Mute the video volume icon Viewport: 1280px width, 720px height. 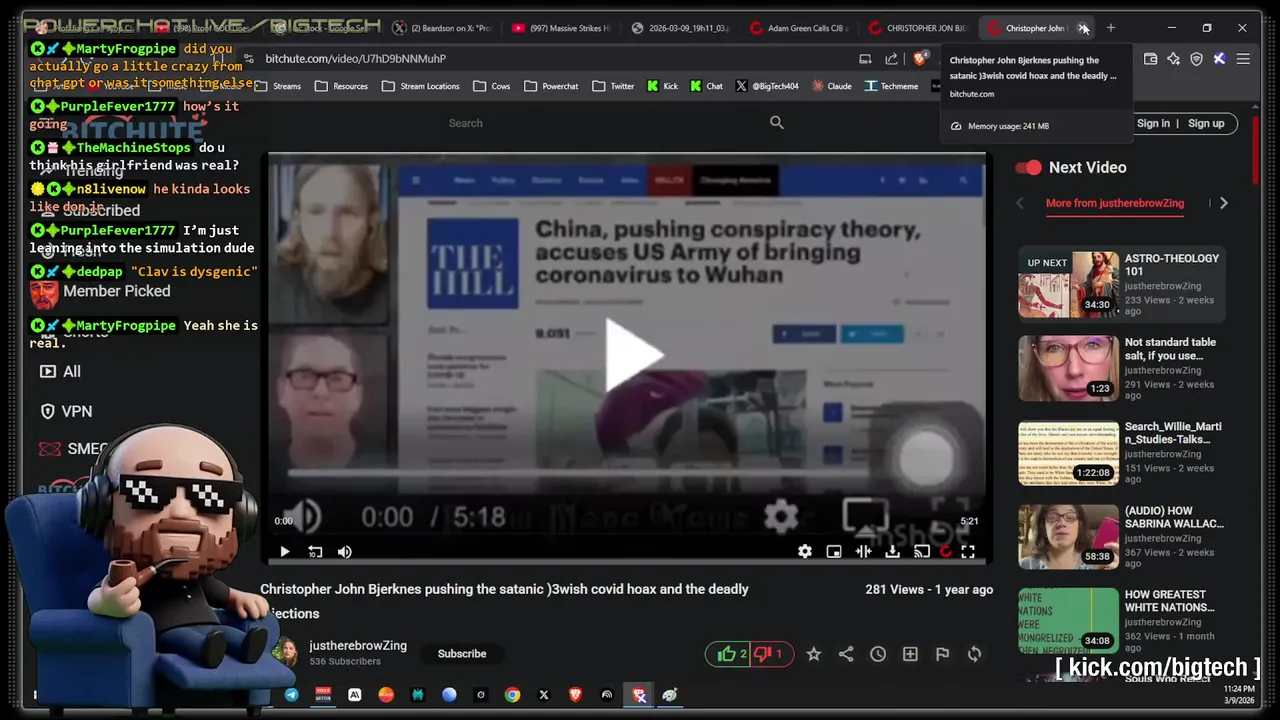(x=345, y=551)
